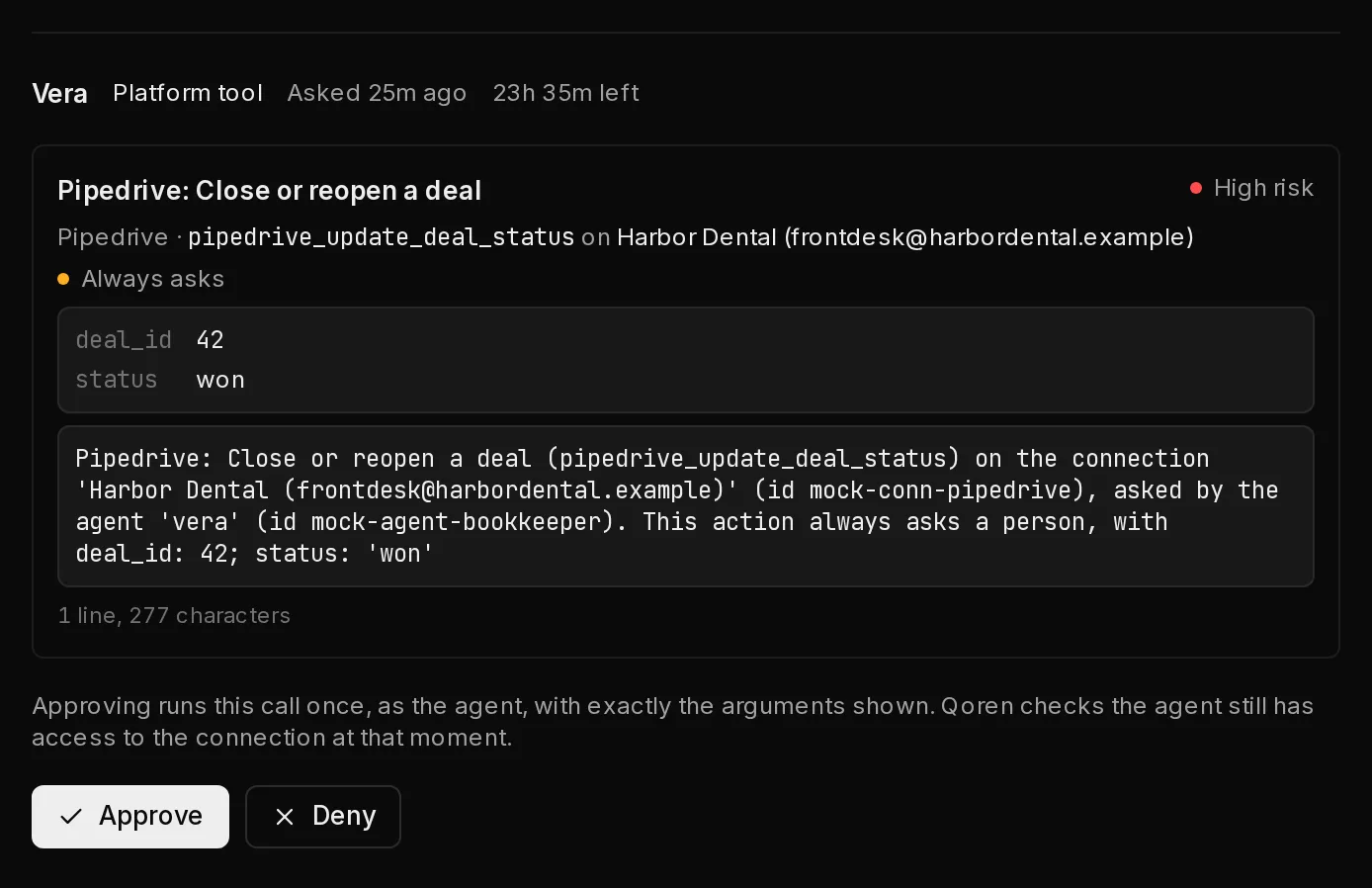Click the status parameter label

click(117, 380)
